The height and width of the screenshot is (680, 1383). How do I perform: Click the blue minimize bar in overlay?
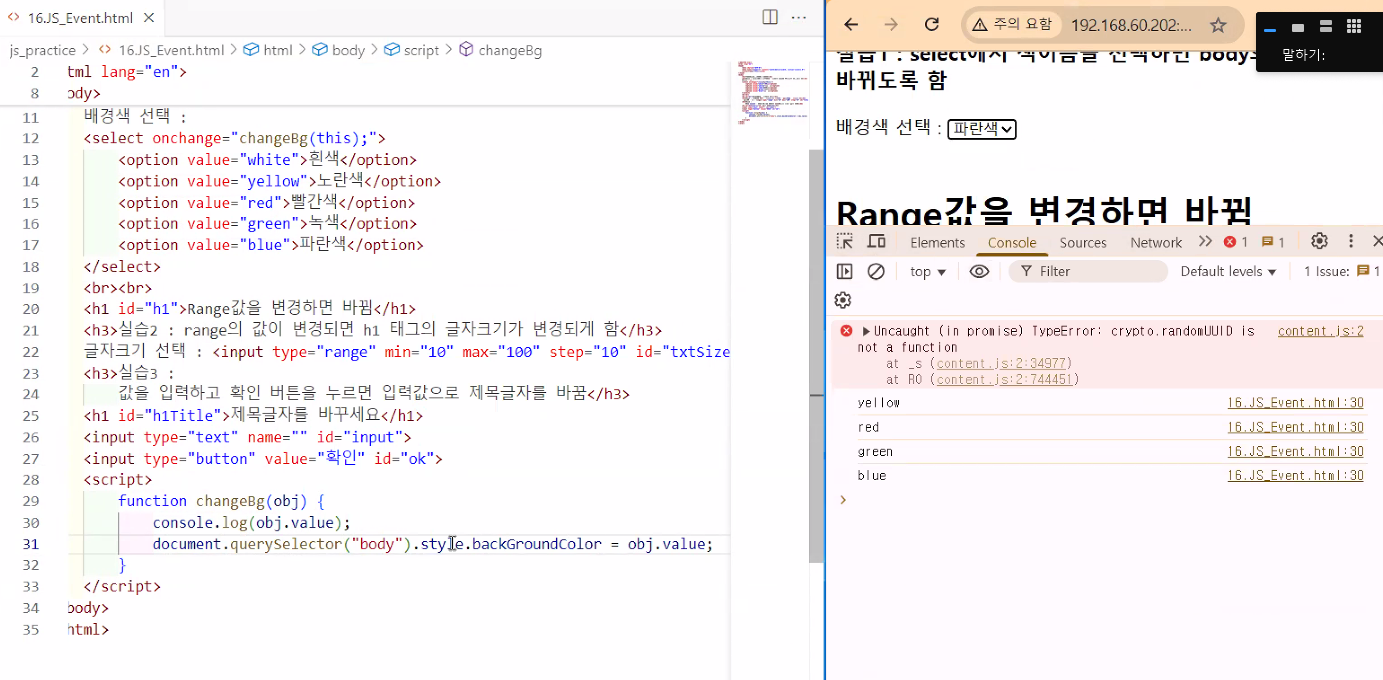click(x=1270, y=30)
